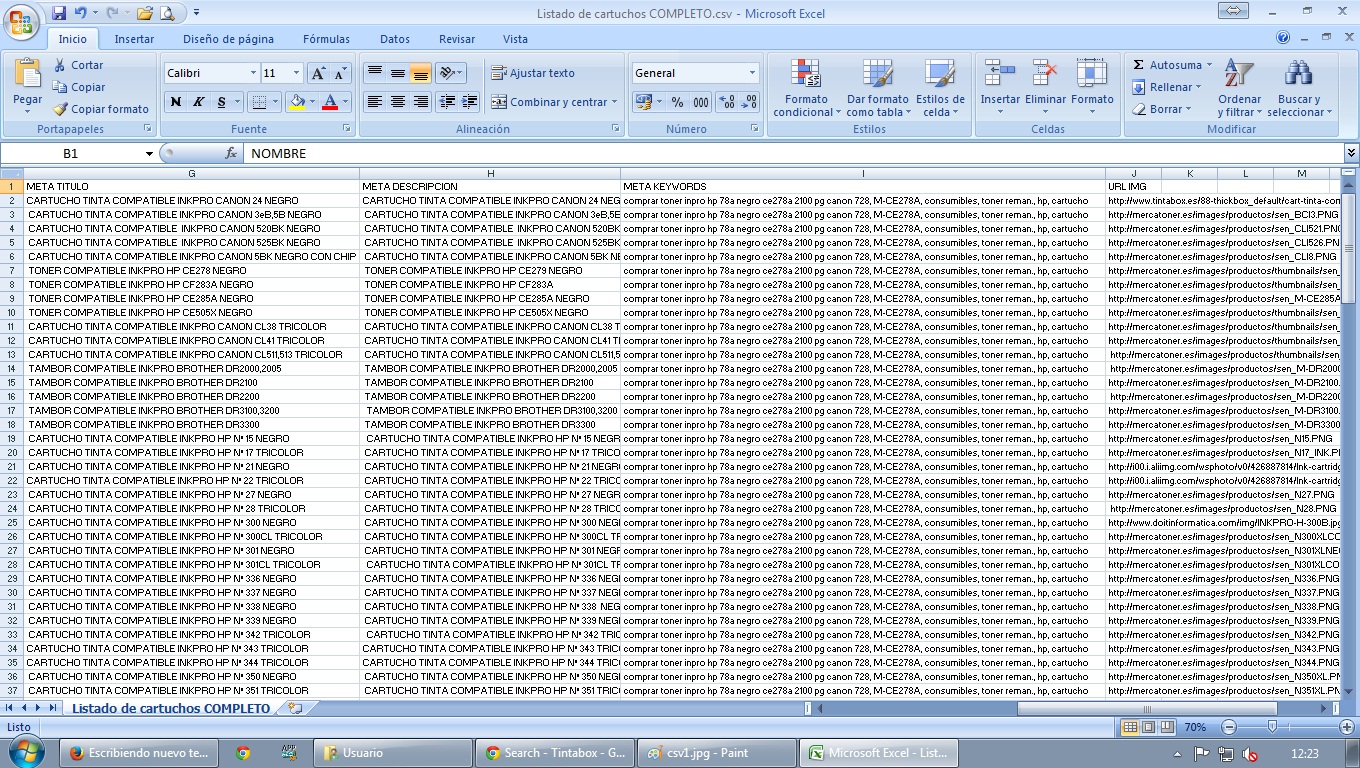Switch to Datos tab
The image size is (1360, 768).
pyautogui.click(x=395, y=39)
